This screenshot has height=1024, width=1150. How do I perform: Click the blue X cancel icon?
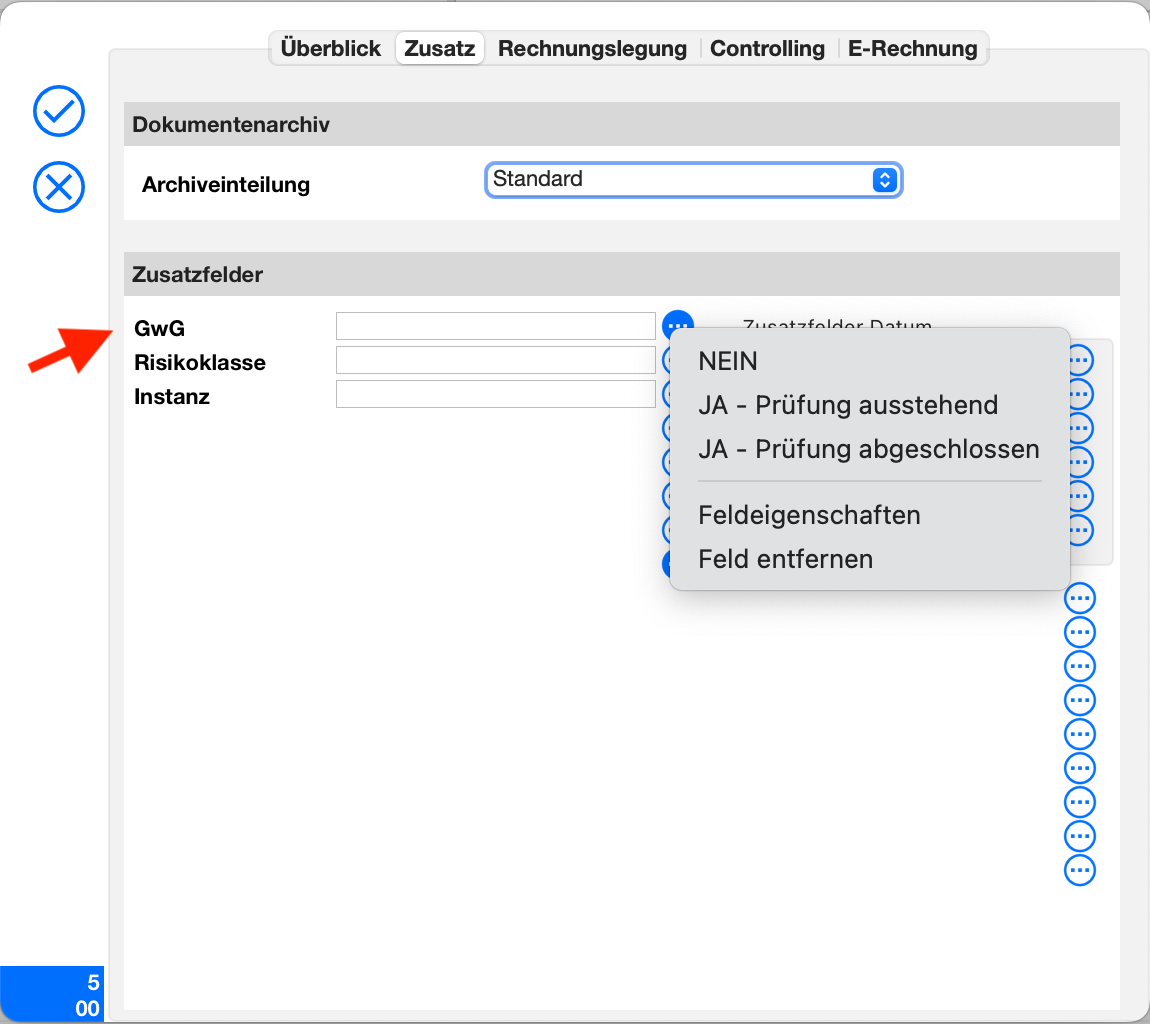59,187
